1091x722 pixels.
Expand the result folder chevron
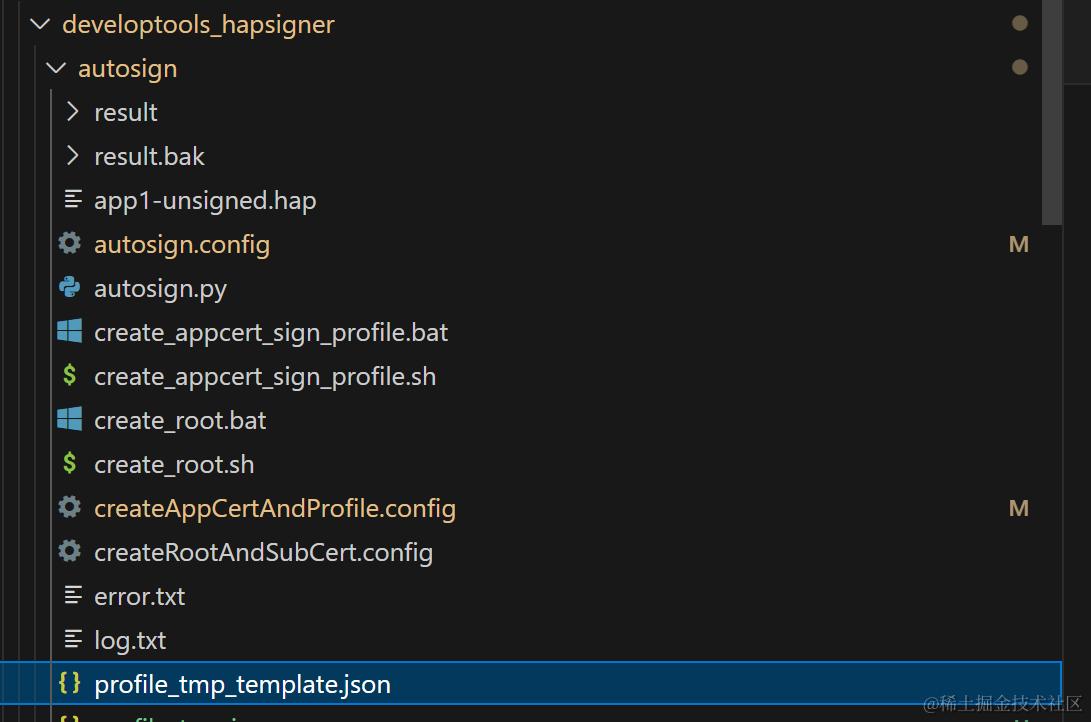72,112
